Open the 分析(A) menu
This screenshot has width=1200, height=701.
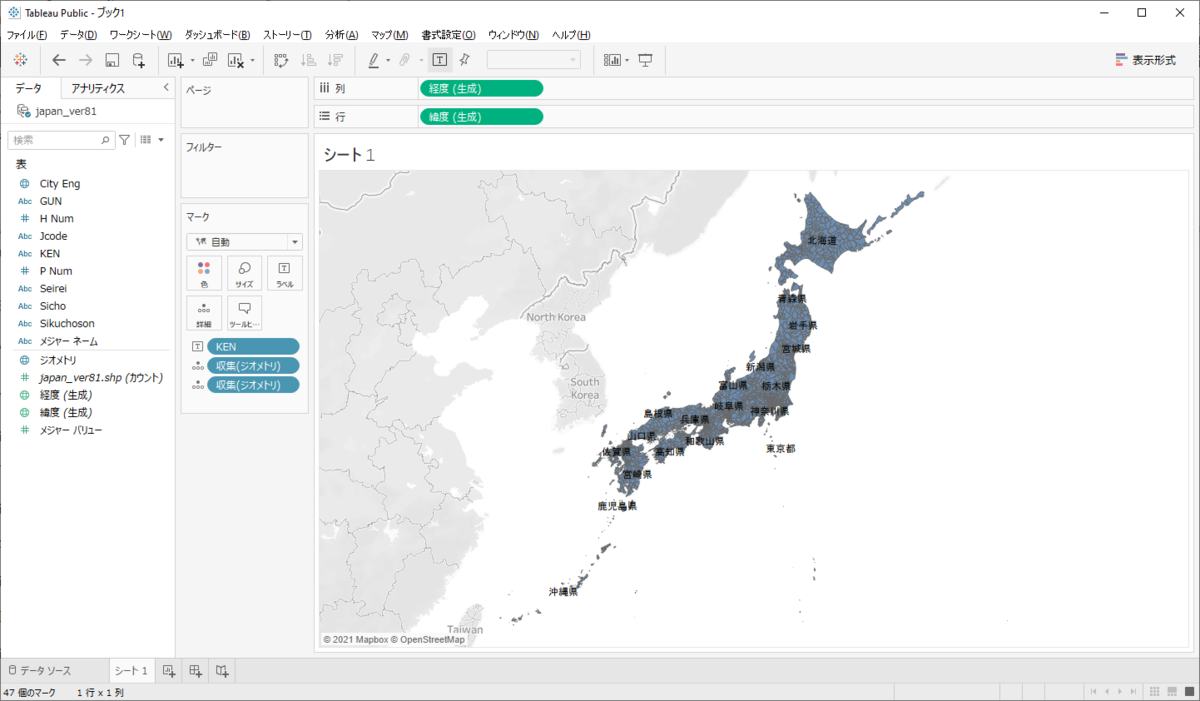341,35
